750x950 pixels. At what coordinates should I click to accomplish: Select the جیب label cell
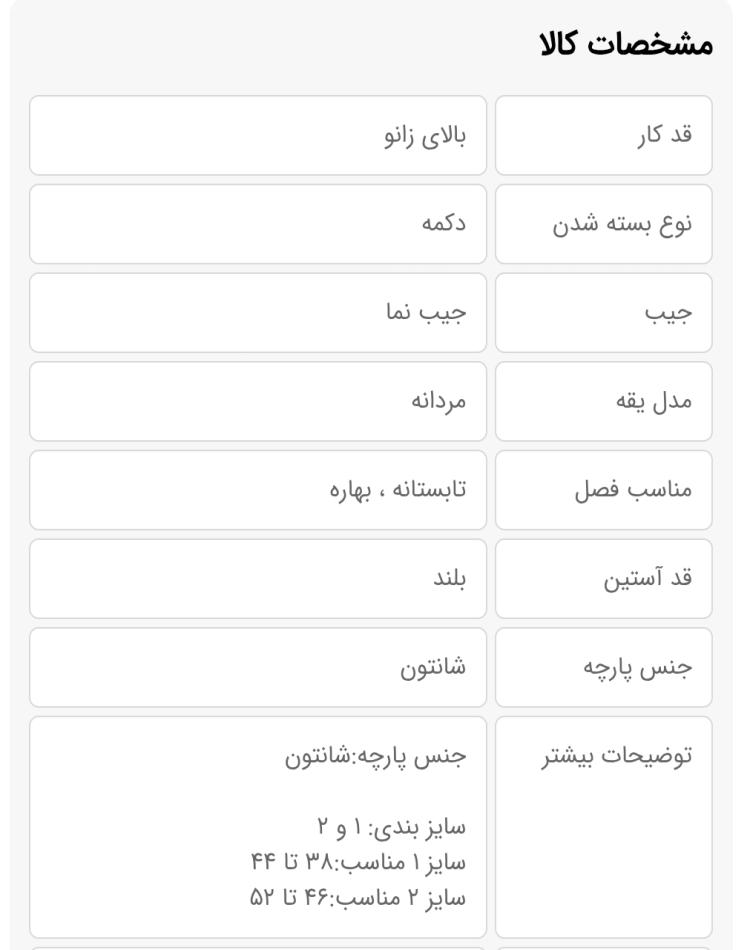tap(603, 313)
